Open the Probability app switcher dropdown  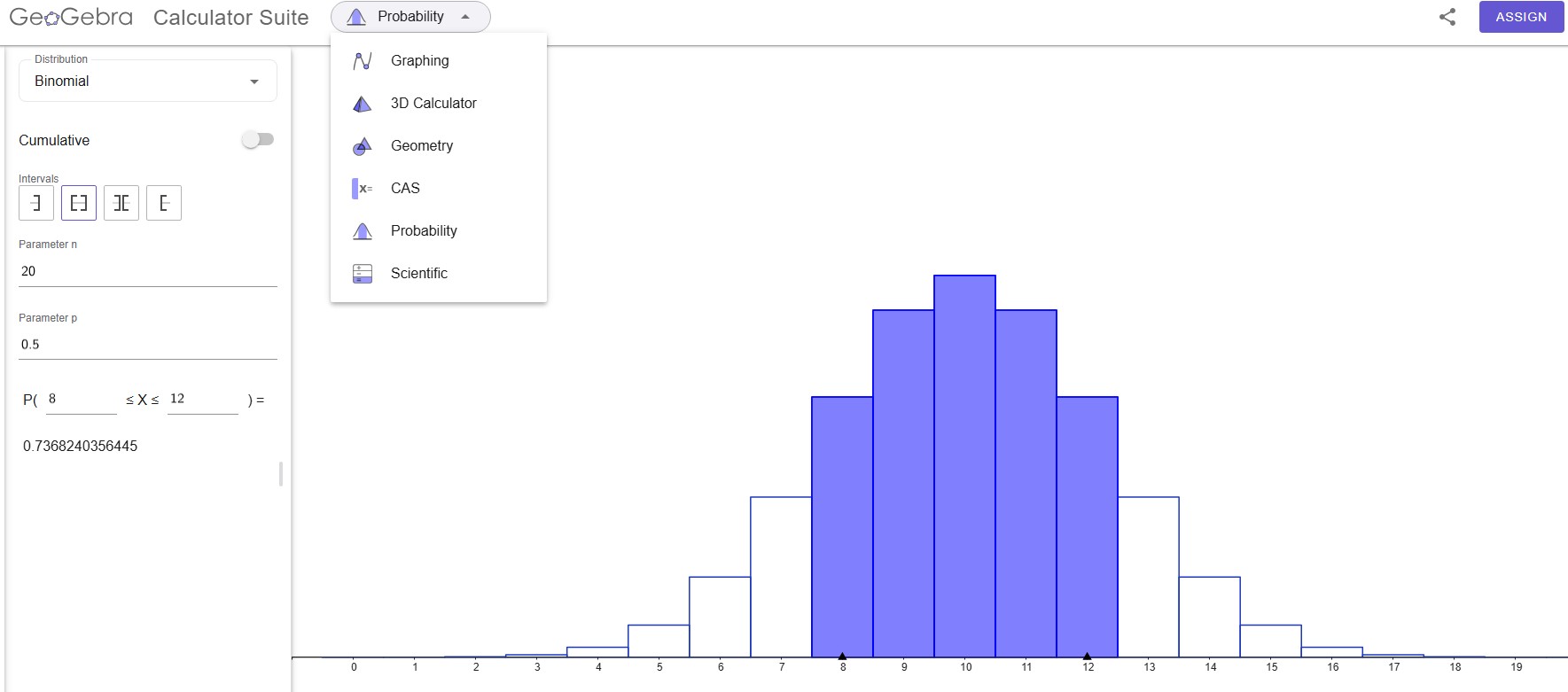pos(410,17)
